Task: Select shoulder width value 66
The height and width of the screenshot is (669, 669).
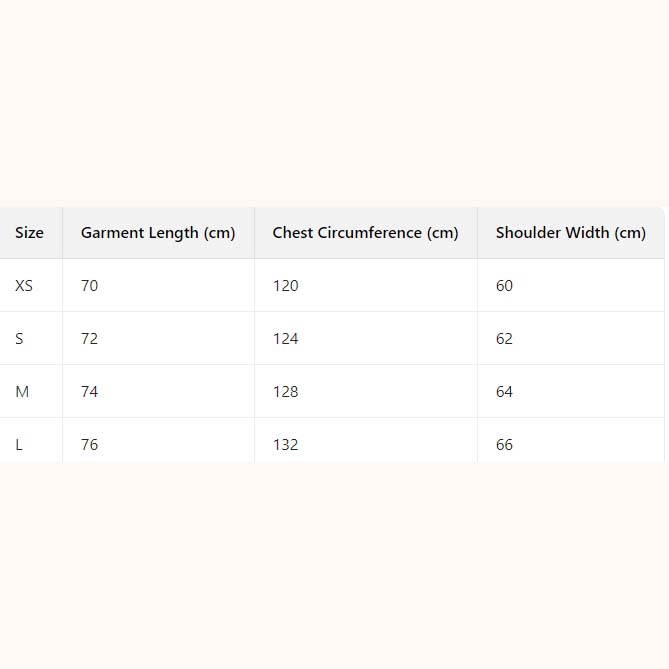Action: pyautogui.click(x=504, y=444)
